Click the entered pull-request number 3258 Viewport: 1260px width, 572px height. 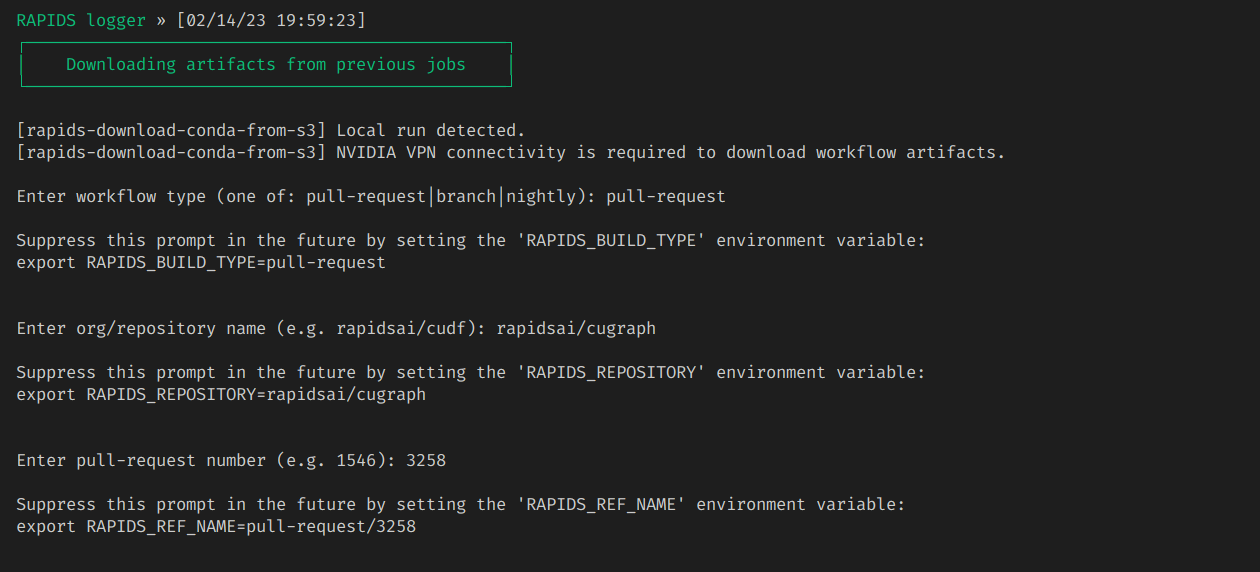click(x=425, y=460)
